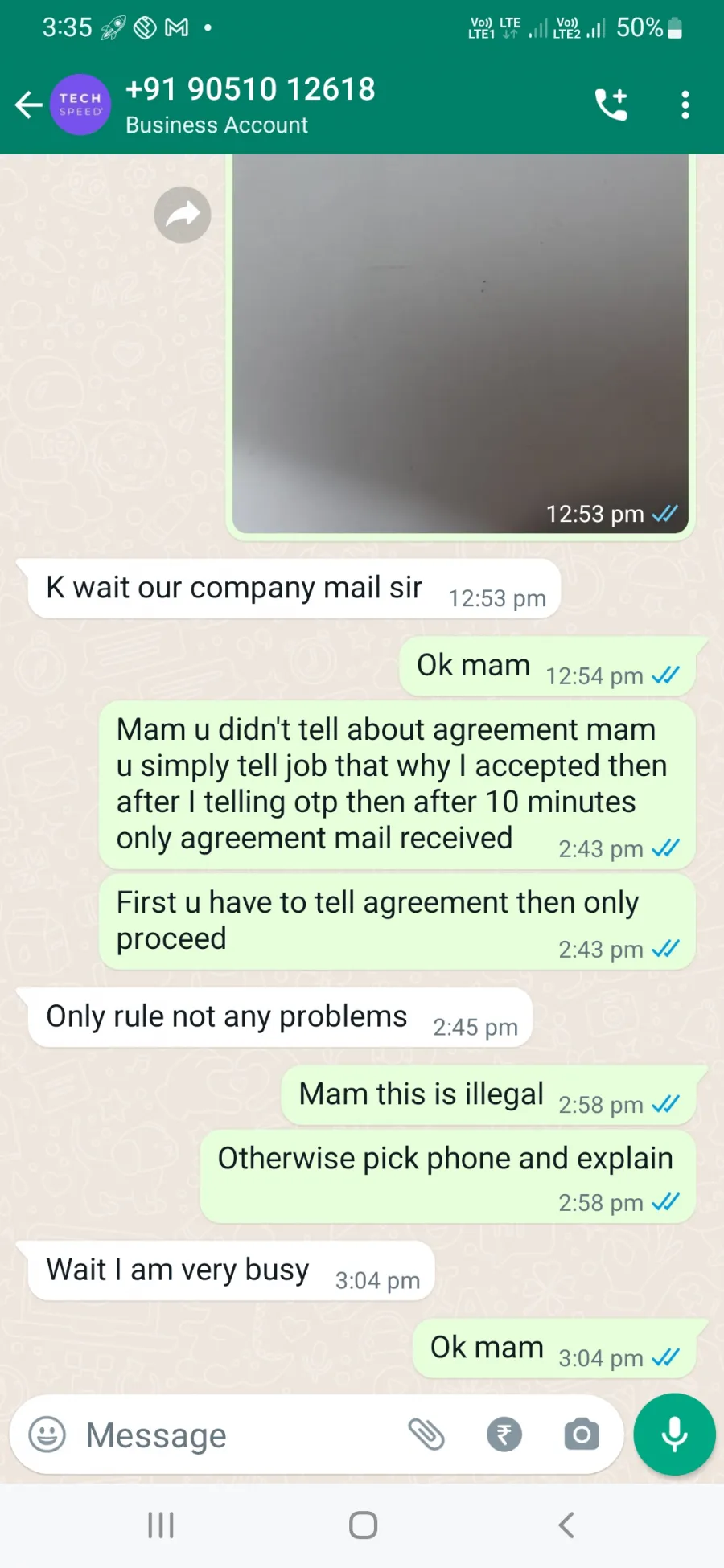
Task: Tap the Android navigation back chevron
Action: click(566, 1525)
